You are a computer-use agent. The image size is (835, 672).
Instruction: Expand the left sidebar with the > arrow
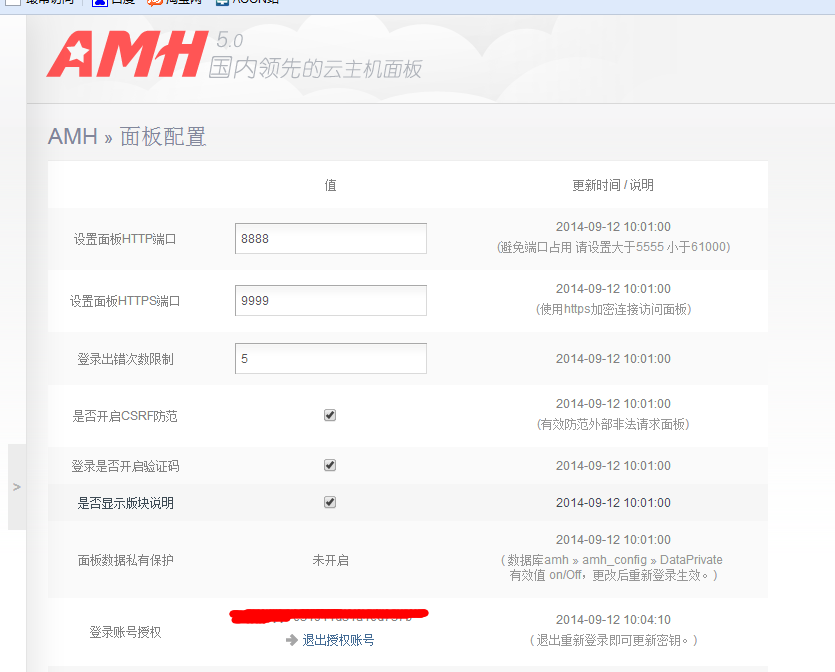[x=16, y=486]
